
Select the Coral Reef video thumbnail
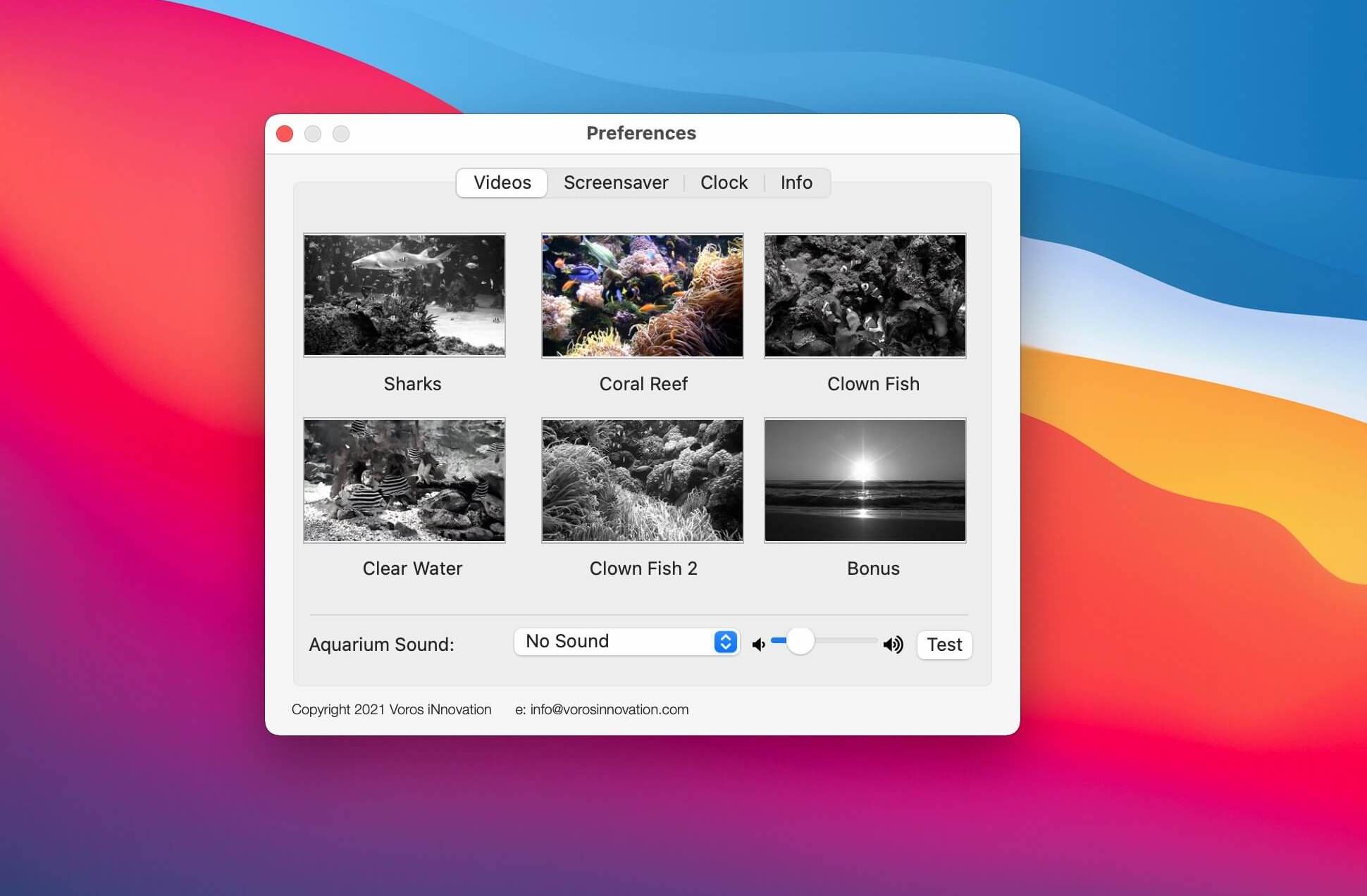(x=642, y=296)
